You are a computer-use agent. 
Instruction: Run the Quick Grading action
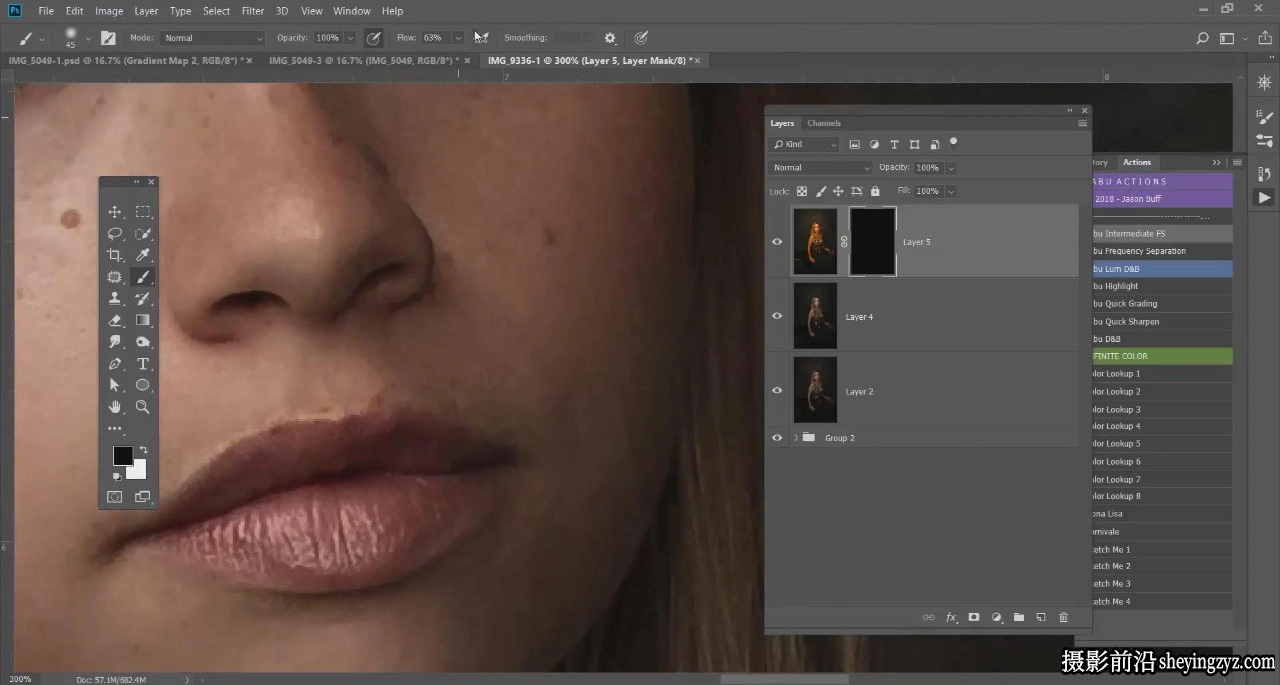[1161, 304]
